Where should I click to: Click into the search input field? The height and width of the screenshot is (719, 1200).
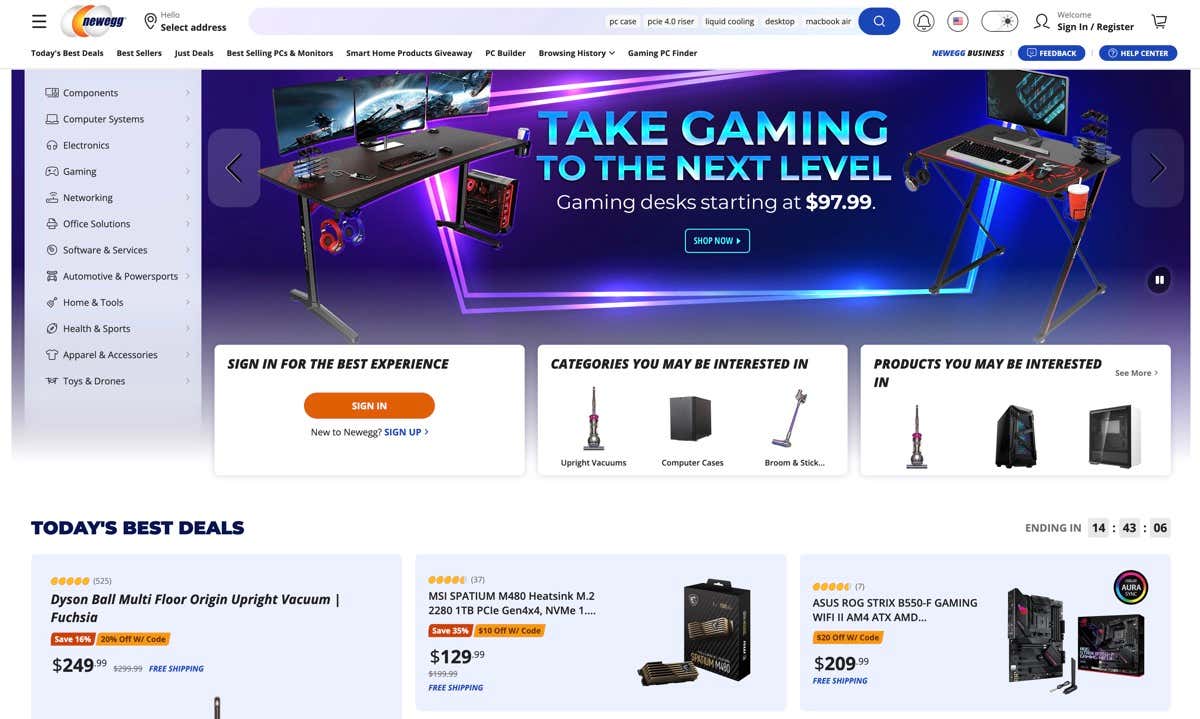point(427,21)
